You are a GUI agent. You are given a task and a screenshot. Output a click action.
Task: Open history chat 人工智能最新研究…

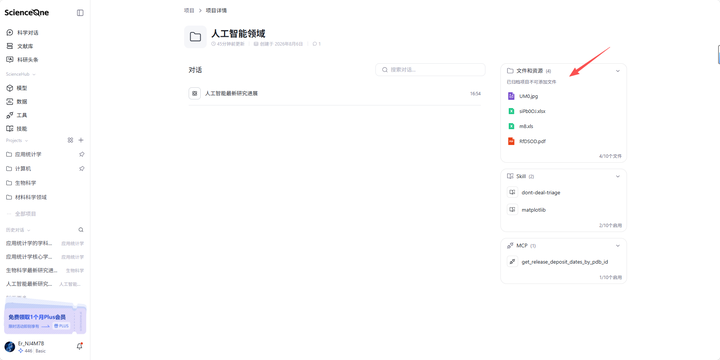coord(29,284)
